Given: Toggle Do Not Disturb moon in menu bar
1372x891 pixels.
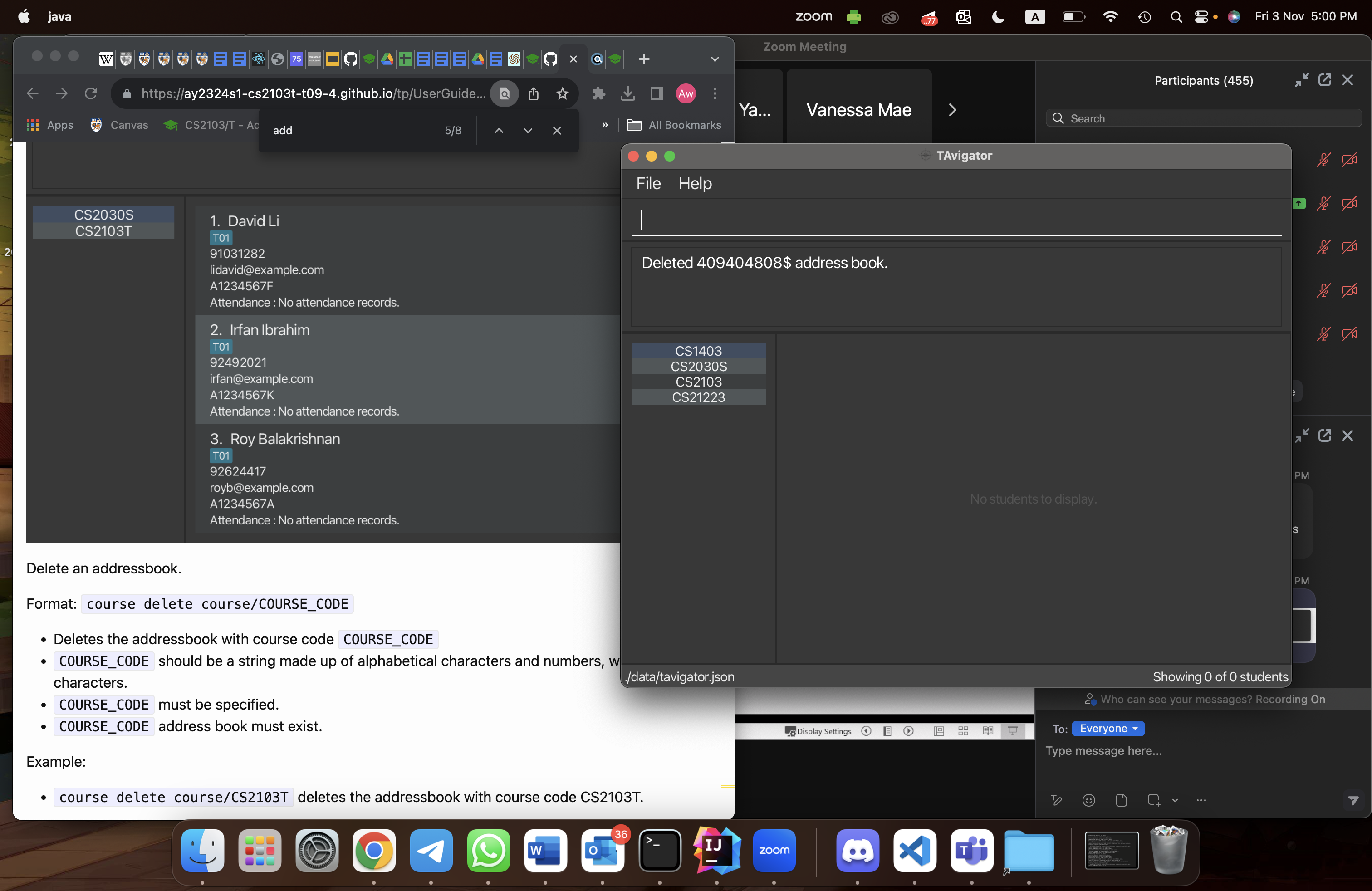Looking at the screenshot, I should (998, 17).
